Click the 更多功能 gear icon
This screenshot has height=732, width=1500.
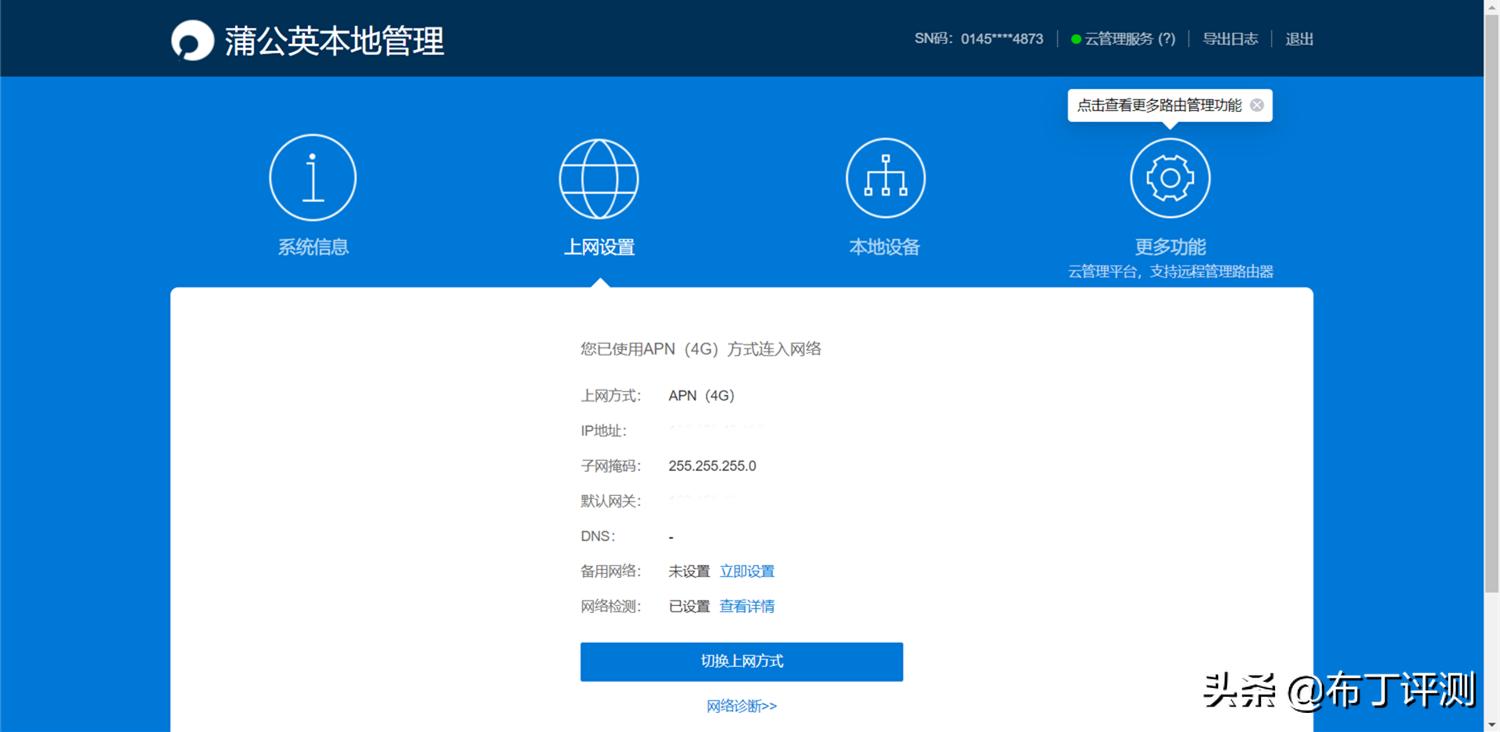(x=1170, y=176)
